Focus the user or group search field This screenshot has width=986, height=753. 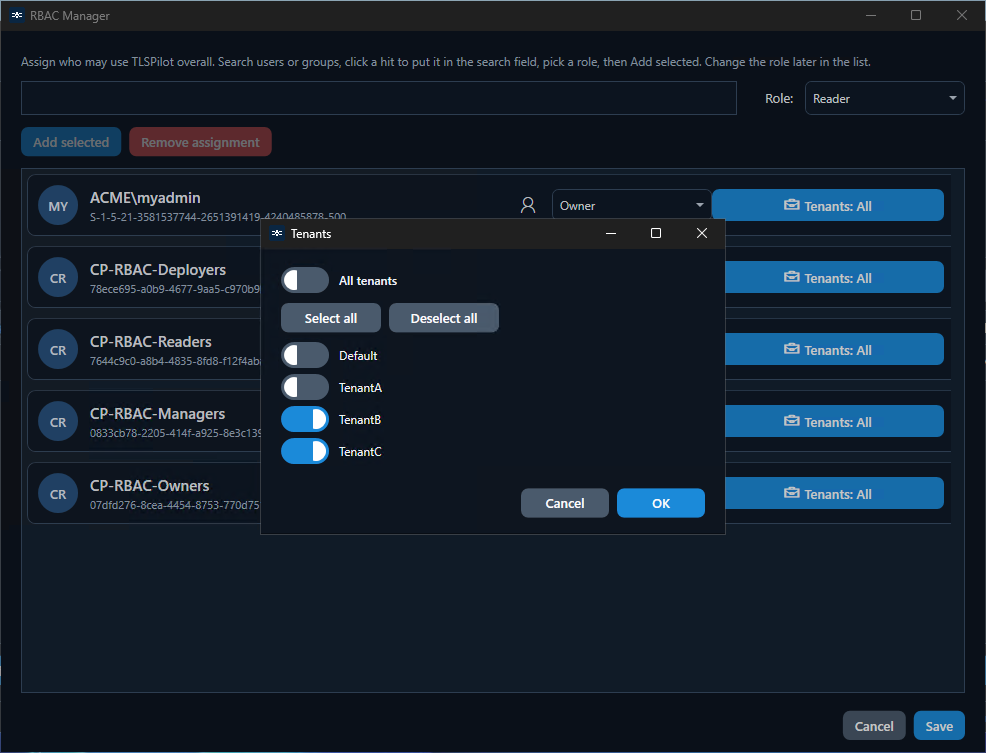379,98
